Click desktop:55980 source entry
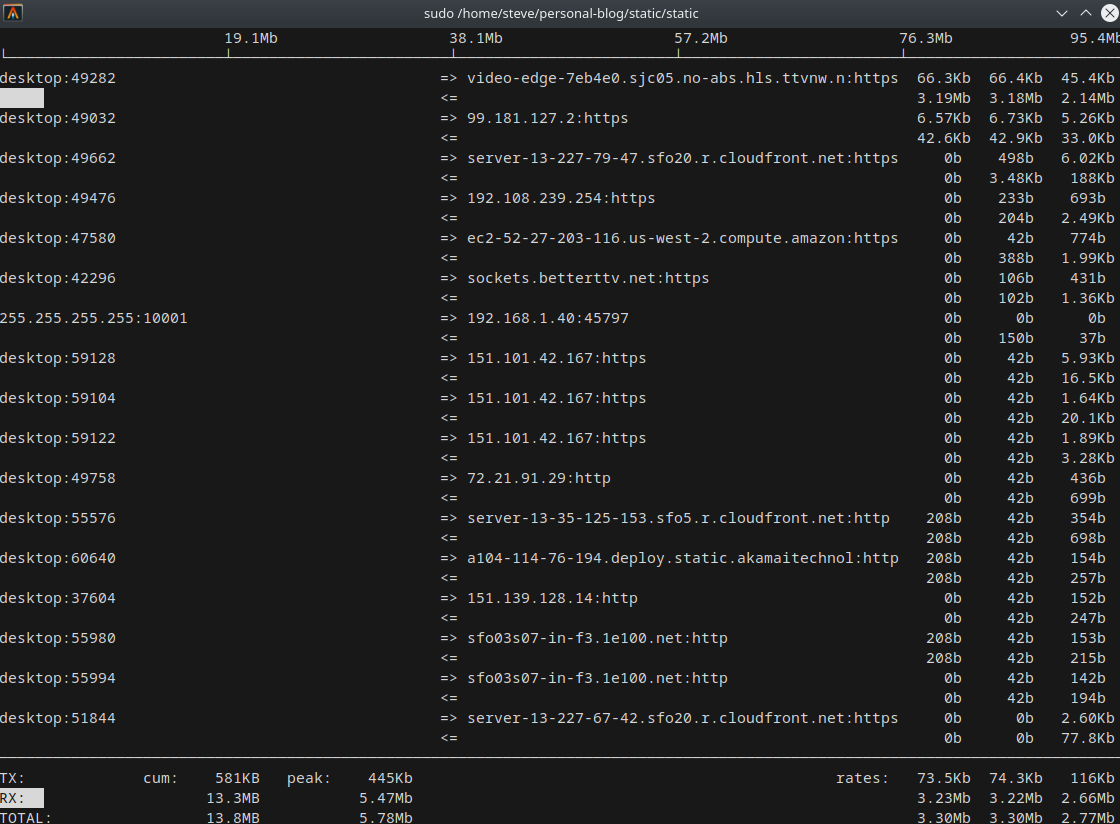1120x824 pixels. (x=58, y=638)
